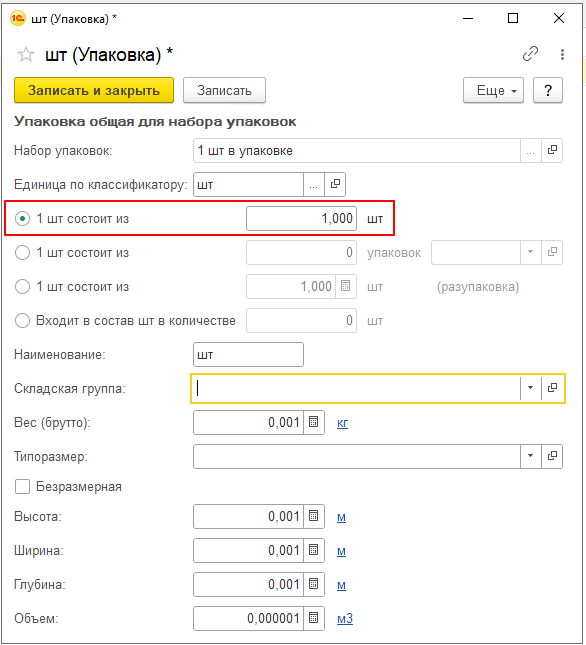Add form to favorites with star icon
This screenshot has height=645, width=586.
pos(26,54)
